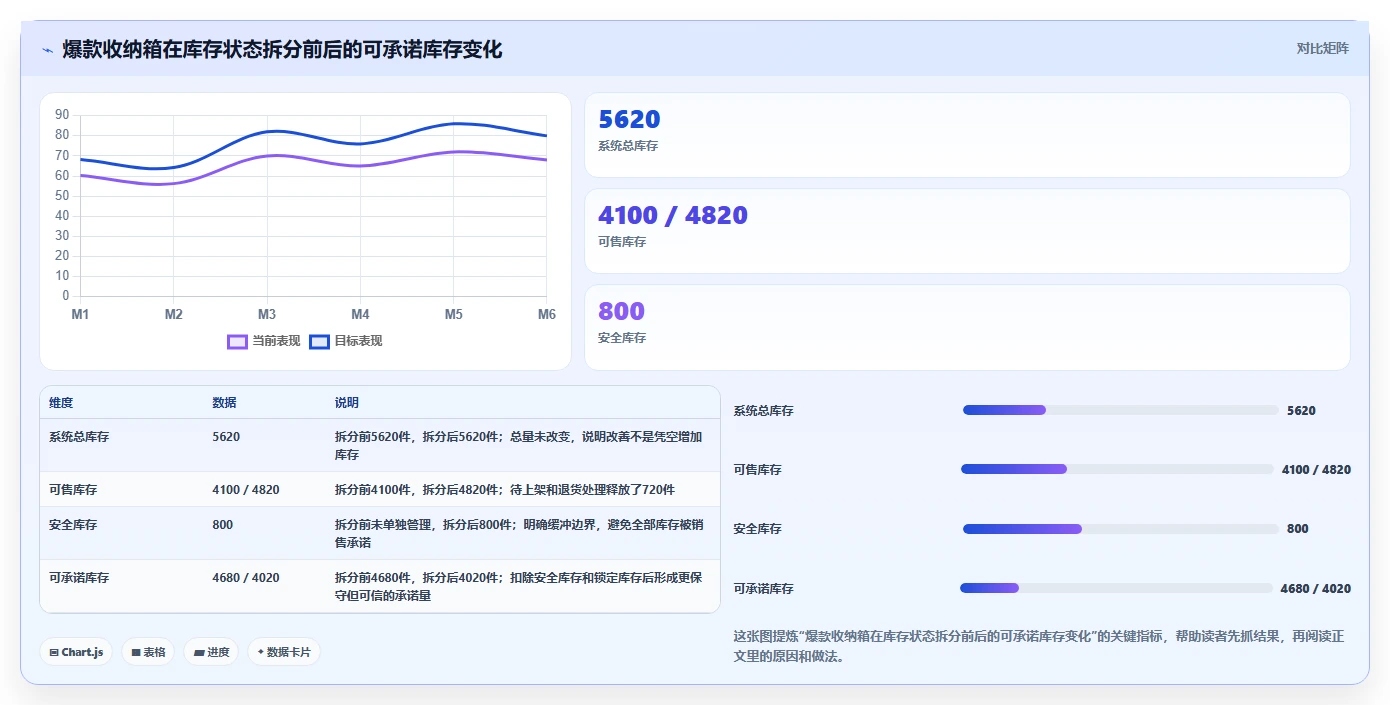
Task: Select the 数据 column header
Action: pyautogui.click(x=225, y=403)
